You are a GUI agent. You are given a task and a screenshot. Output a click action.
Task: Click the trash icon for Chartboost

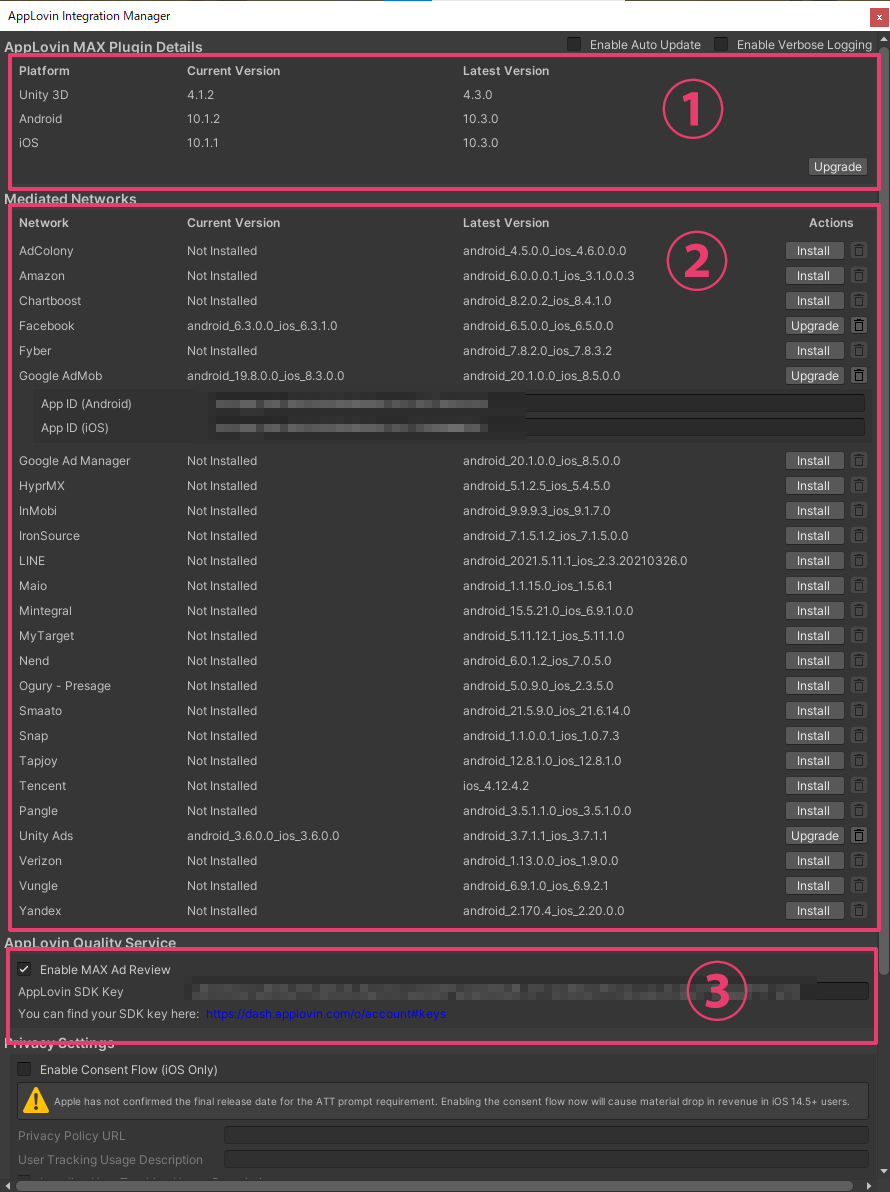(858, 301)
